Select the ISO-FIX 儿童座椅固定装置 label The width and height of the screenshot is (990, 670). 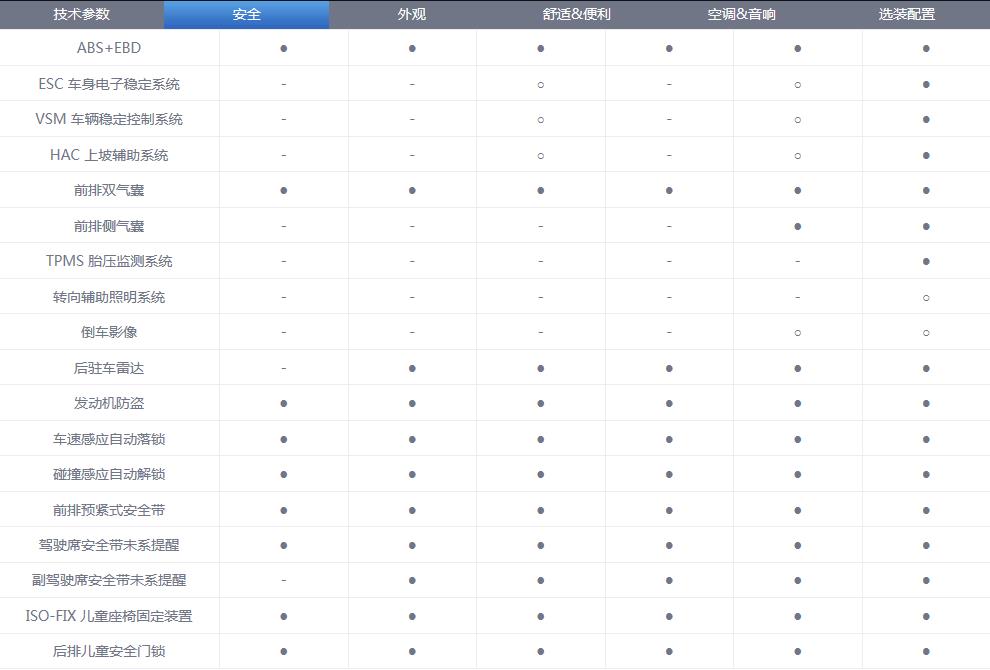[109, 616]
